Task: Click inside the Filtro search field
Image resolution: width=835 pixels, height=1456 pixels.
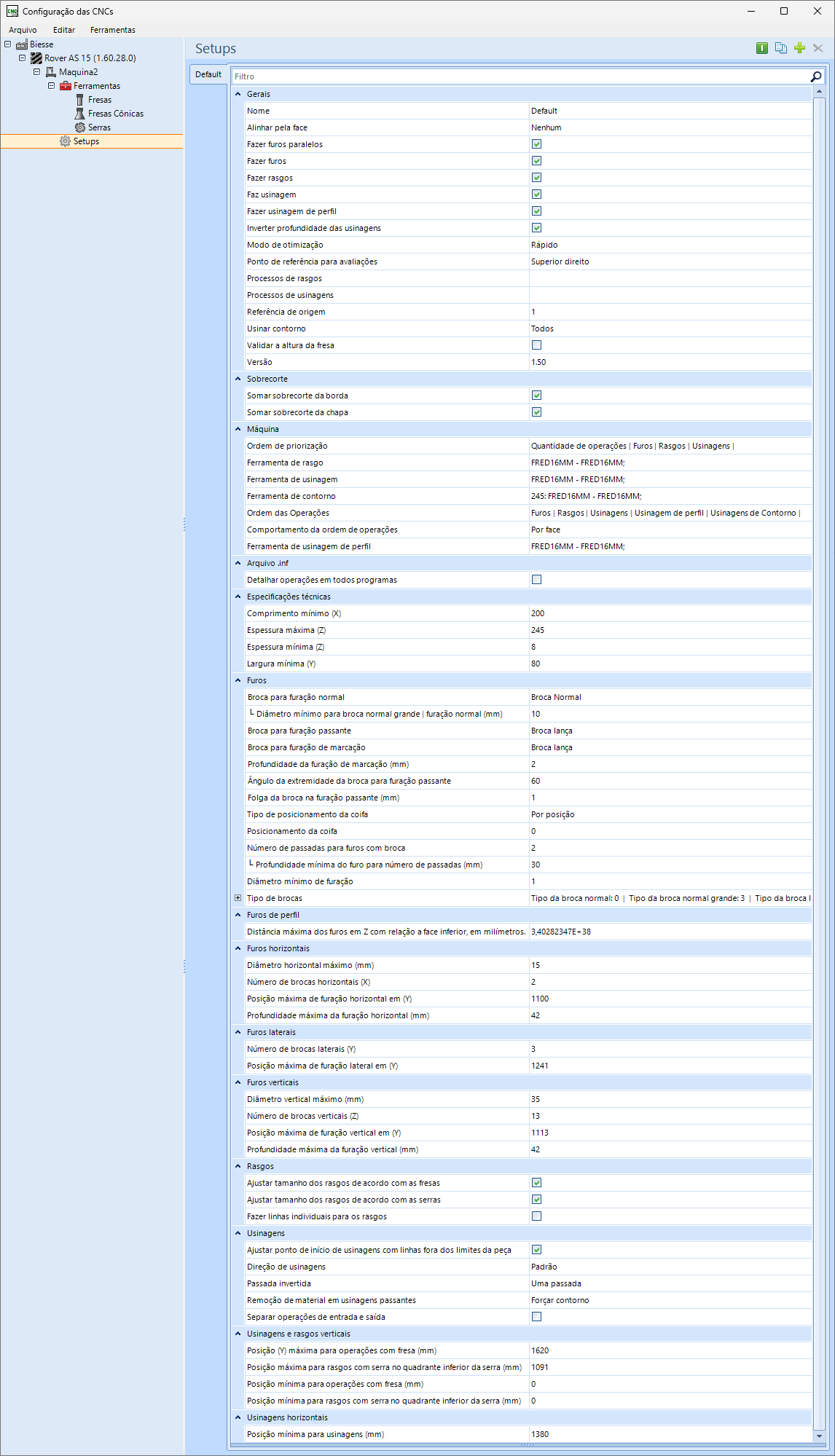Action: [520, 76]
